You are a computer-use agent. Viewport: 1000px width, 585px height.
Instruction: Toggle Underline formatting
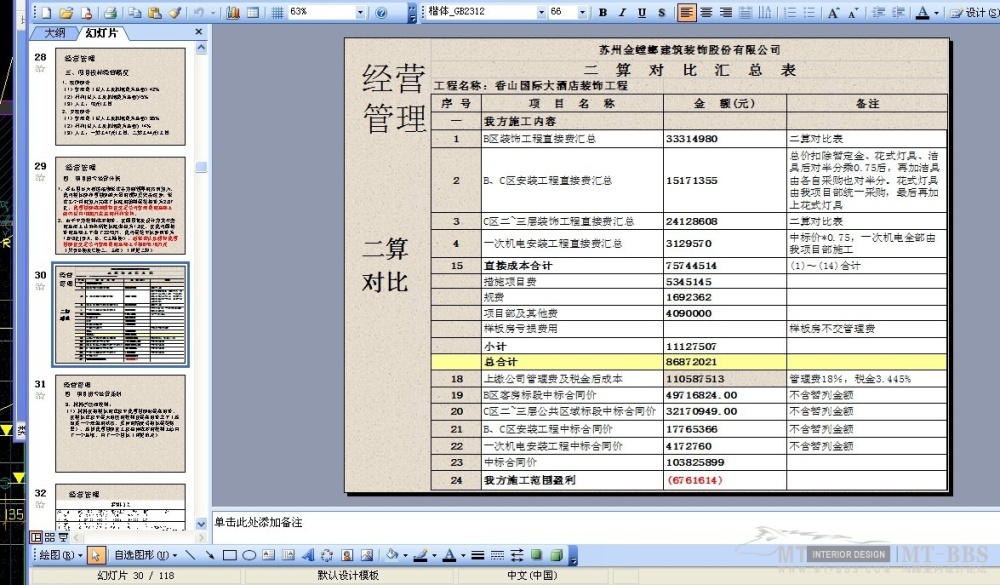click(642, 13)
